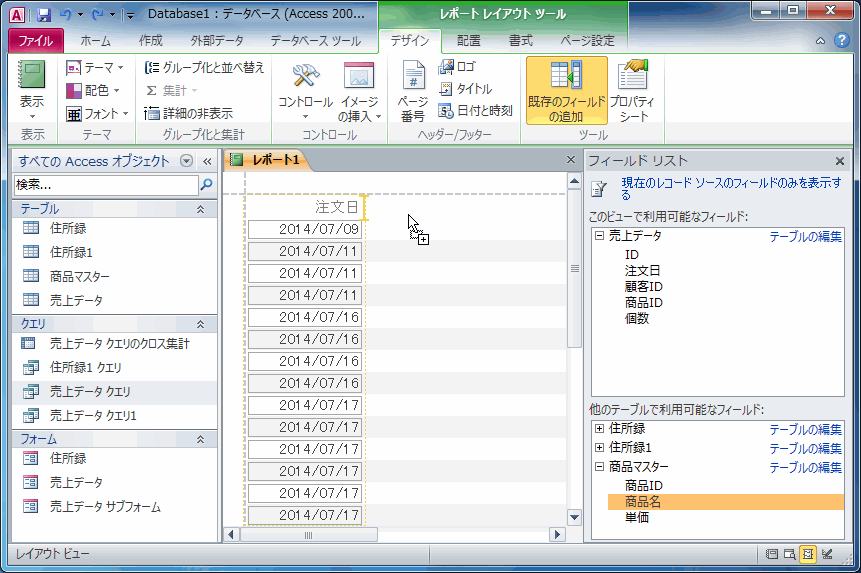Click the report horizontal scrollbar thumb
Image resolution: width=861 pixels, height=573 pixels.
(x=309, y=535)
